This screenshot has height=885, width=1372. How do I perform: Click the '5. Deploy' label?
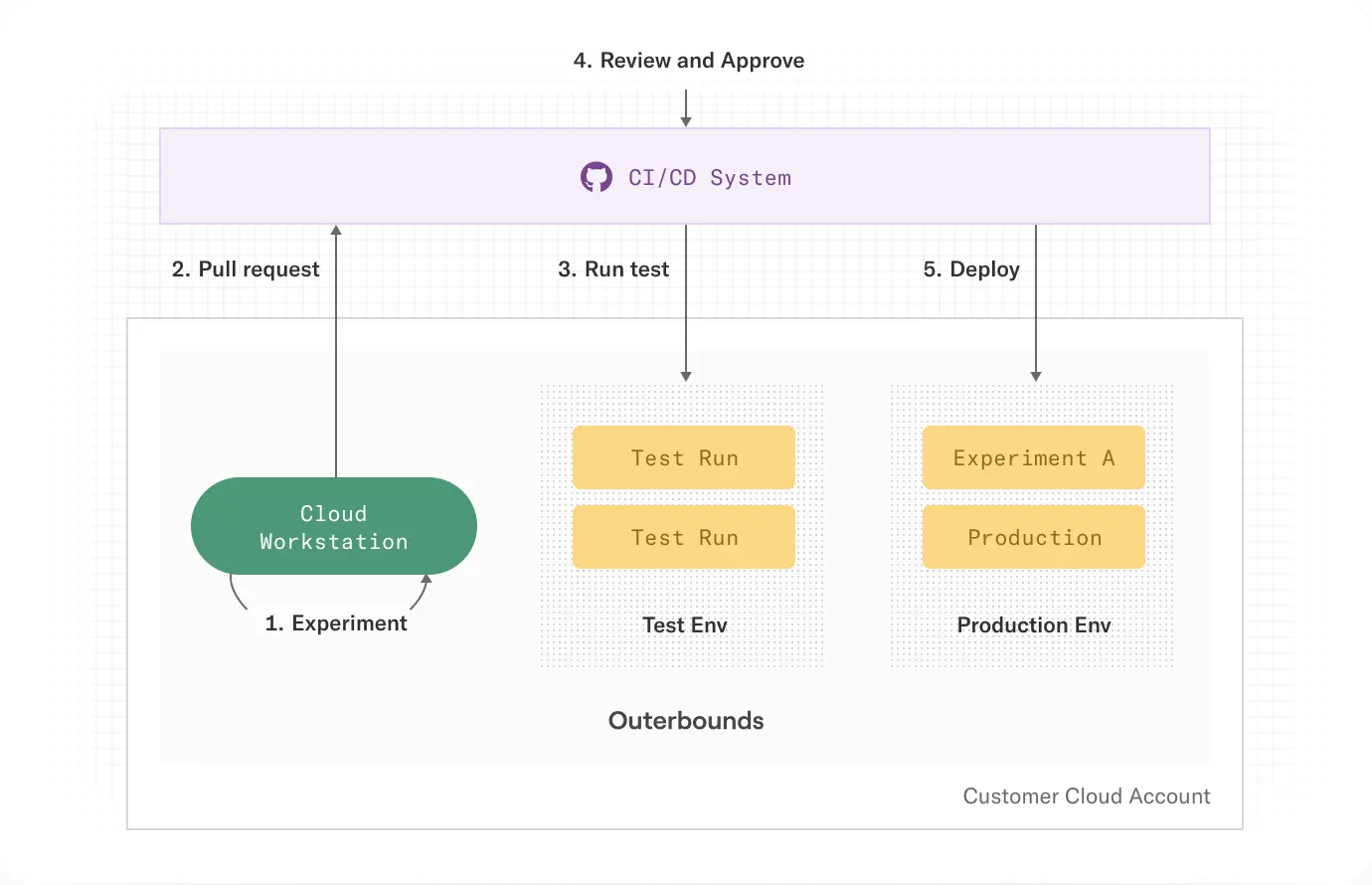click(971, 269)
